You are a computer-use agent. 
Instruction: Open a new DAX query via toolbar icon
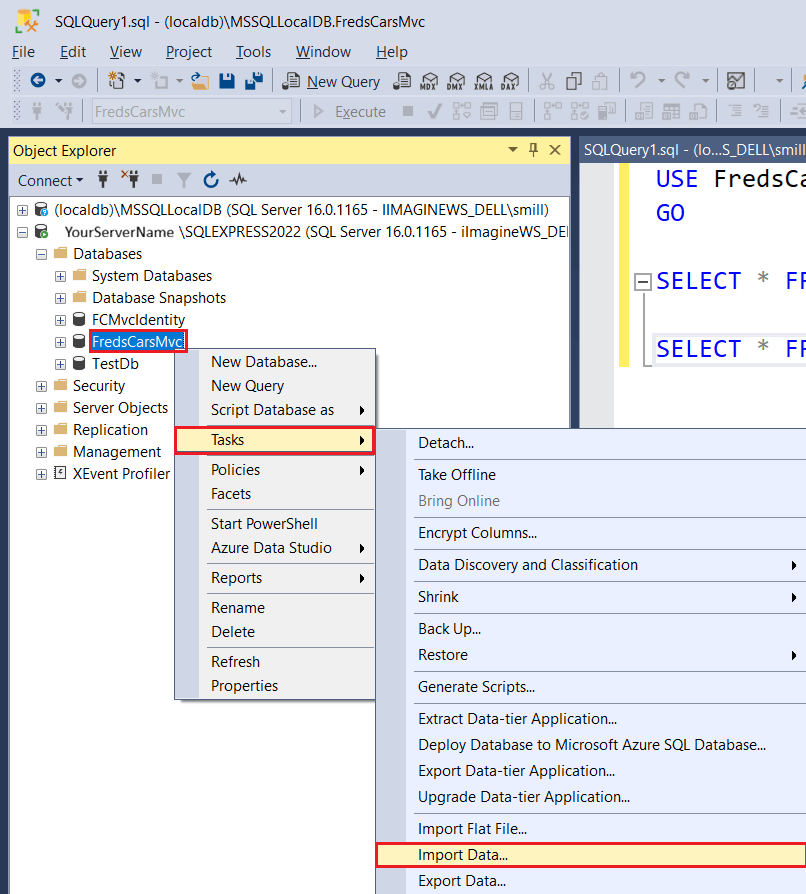(x=510, y=81)
